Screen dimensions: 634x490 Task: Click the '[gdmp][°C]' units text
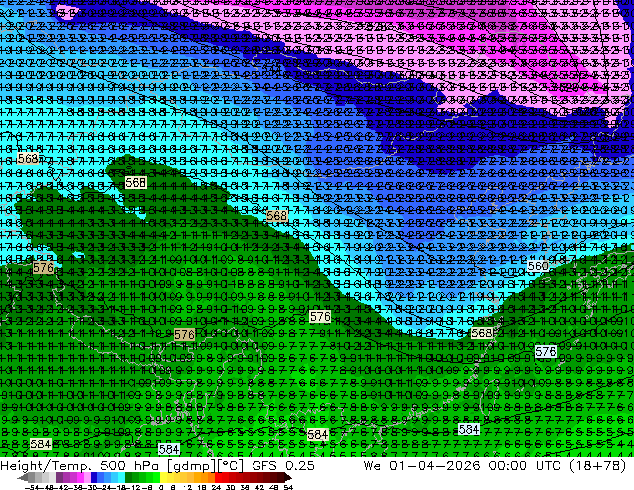206,466
